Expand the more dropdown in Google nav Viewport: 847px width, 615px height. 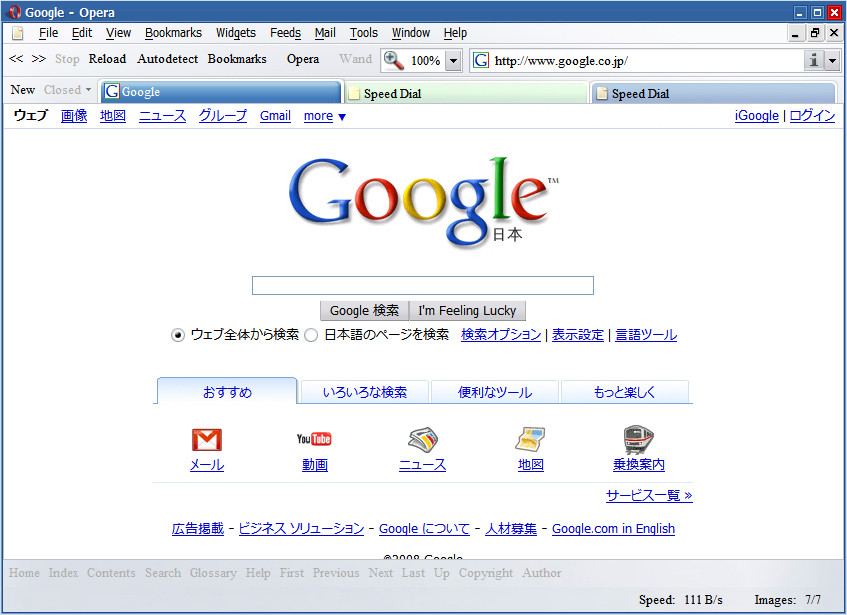point(324,116)
